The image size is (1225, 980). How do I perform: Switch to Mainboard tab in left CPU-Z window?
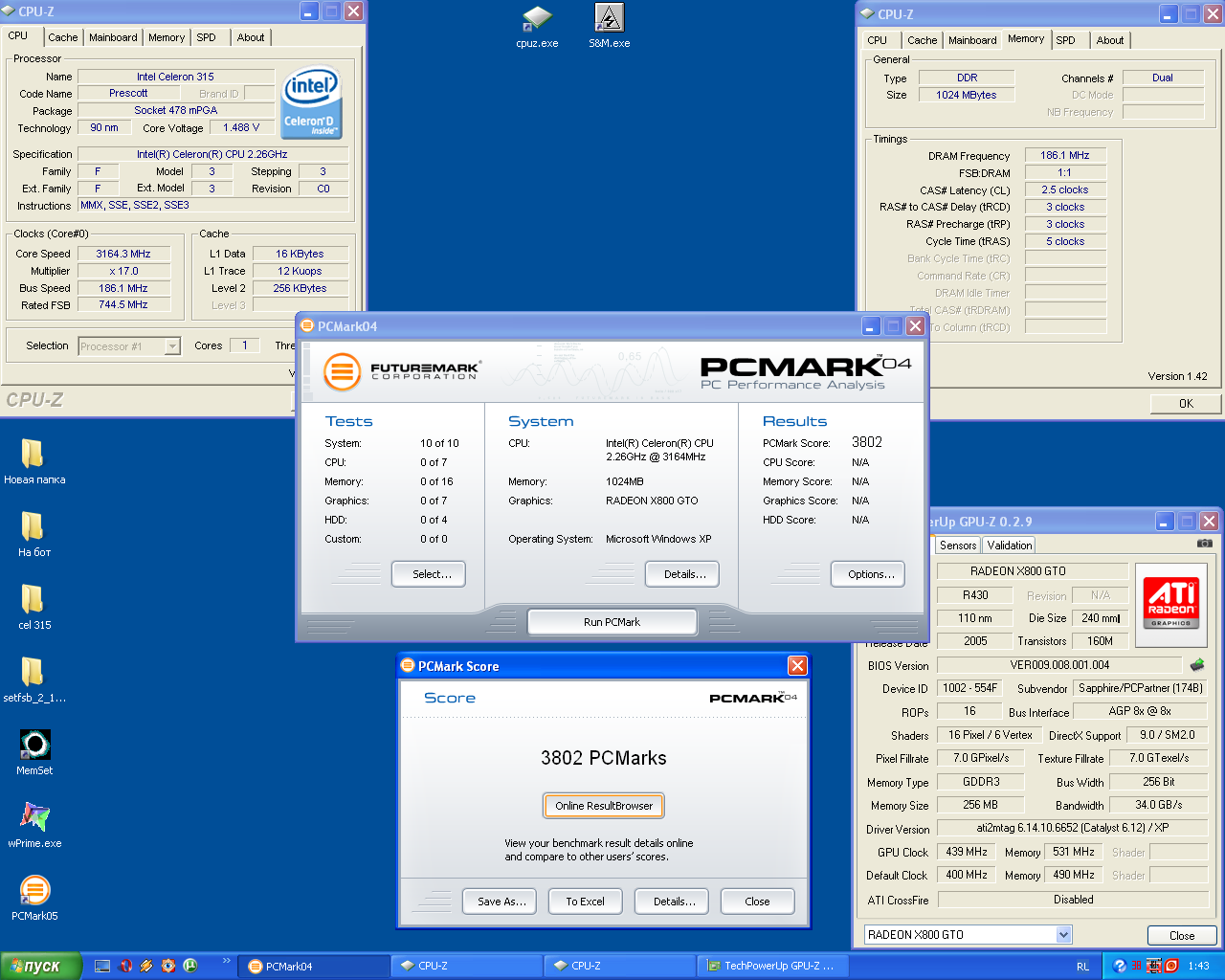(x=113, y=37)
